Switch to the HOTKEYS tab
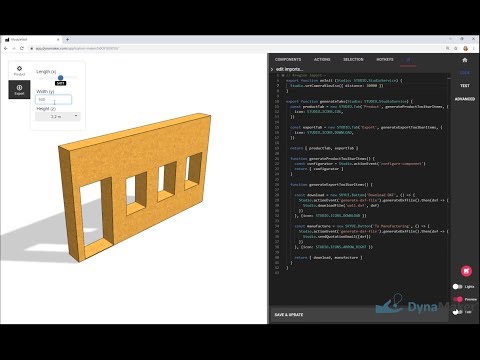 click(385, 59)
